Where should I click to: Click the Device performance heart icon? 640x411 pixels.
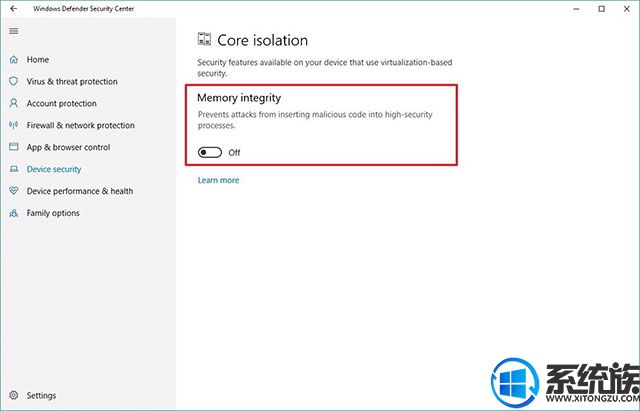tap(13, 191)
